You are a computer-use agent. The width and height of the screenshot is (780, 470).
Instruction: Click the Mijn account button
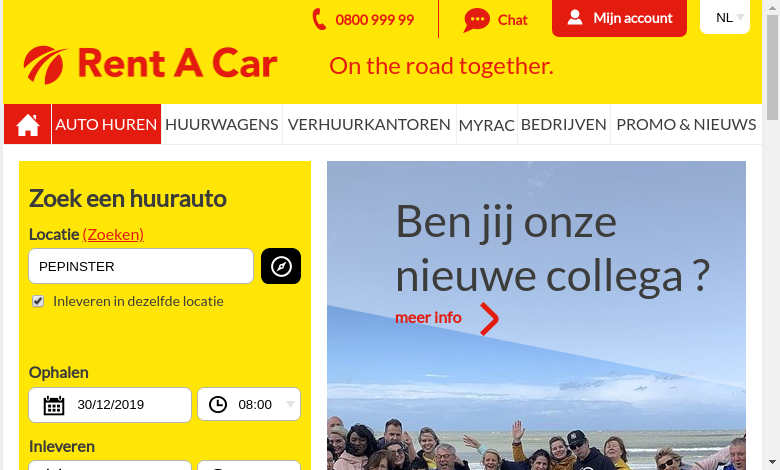[619, 18]
